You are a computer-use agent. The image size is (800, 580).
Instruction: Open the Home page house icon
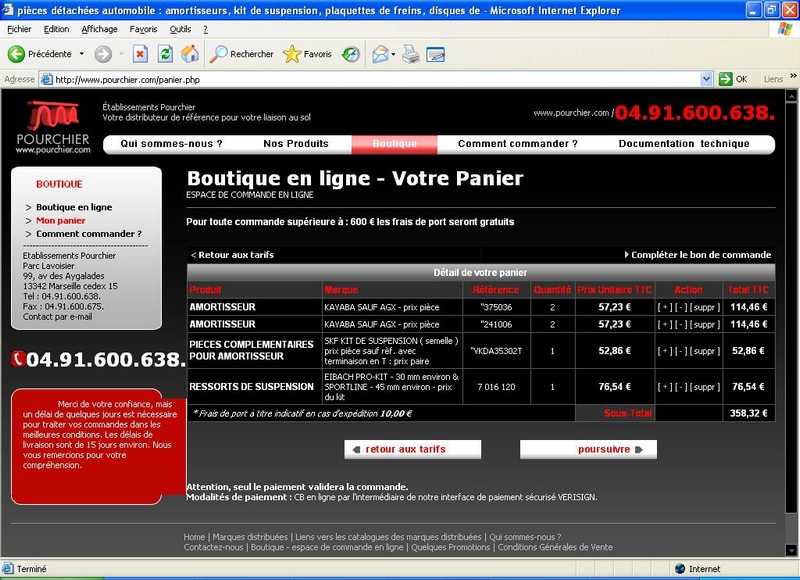[190, 54]
